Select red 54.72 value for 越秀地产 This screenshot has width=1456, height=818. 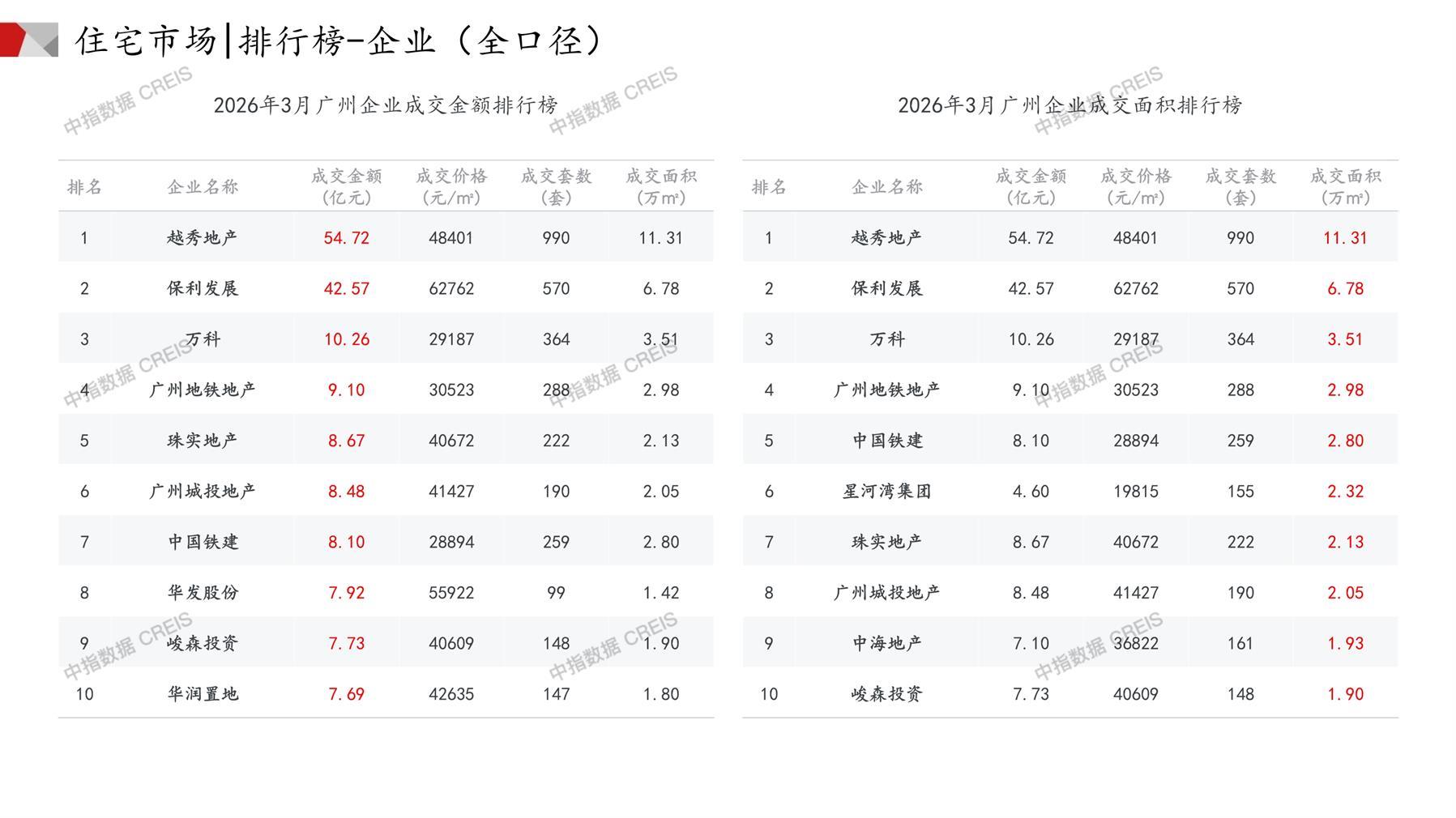point(346,238)
